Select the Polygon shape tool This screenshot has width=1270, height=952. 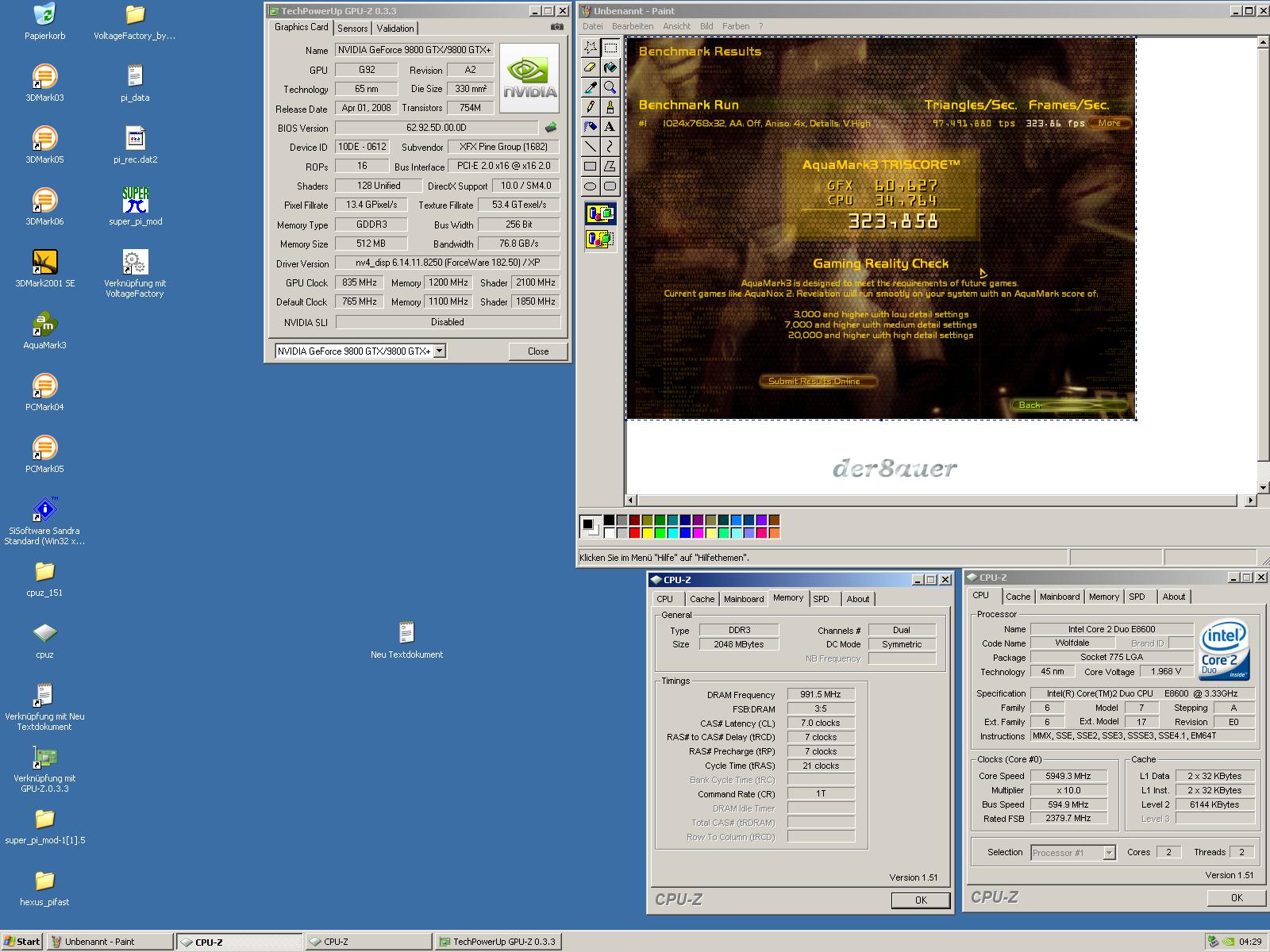[x=610, y=167]
